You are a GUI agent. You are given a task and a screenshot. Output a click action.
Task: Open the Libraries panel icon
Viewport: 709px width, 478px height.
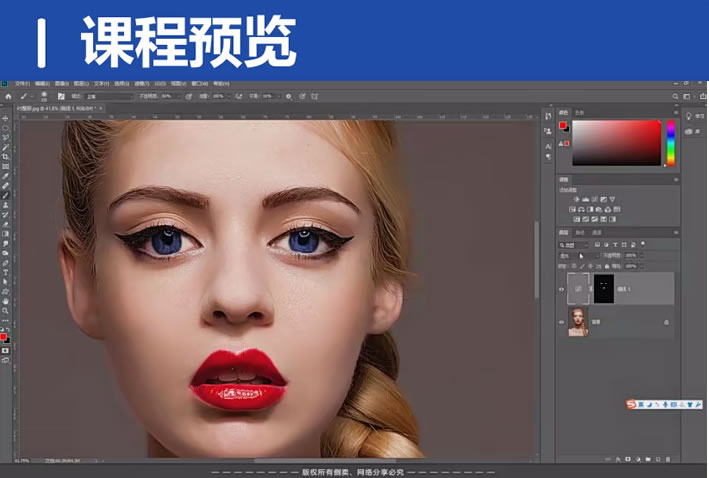[689, 131]
